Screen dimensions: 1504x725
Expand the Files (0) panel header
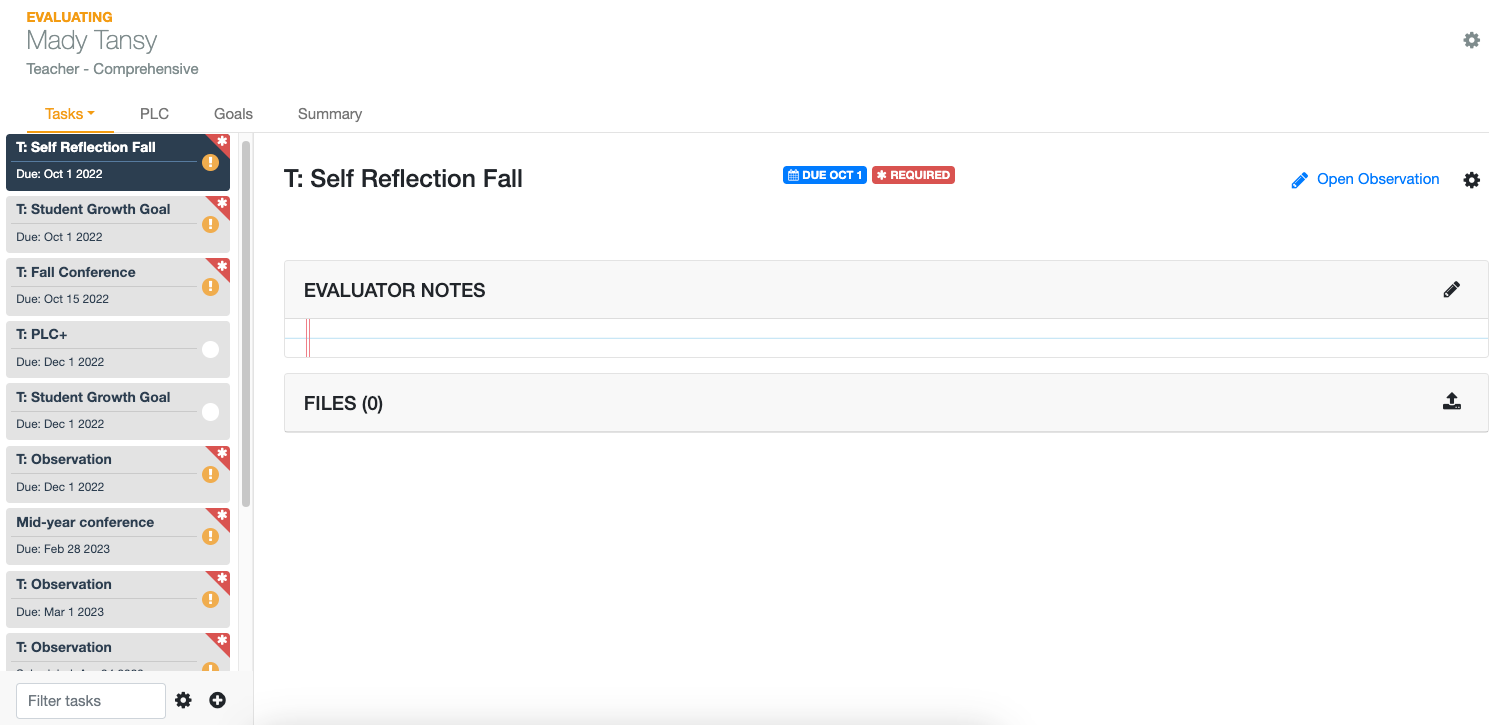click(x=886, y=403)
